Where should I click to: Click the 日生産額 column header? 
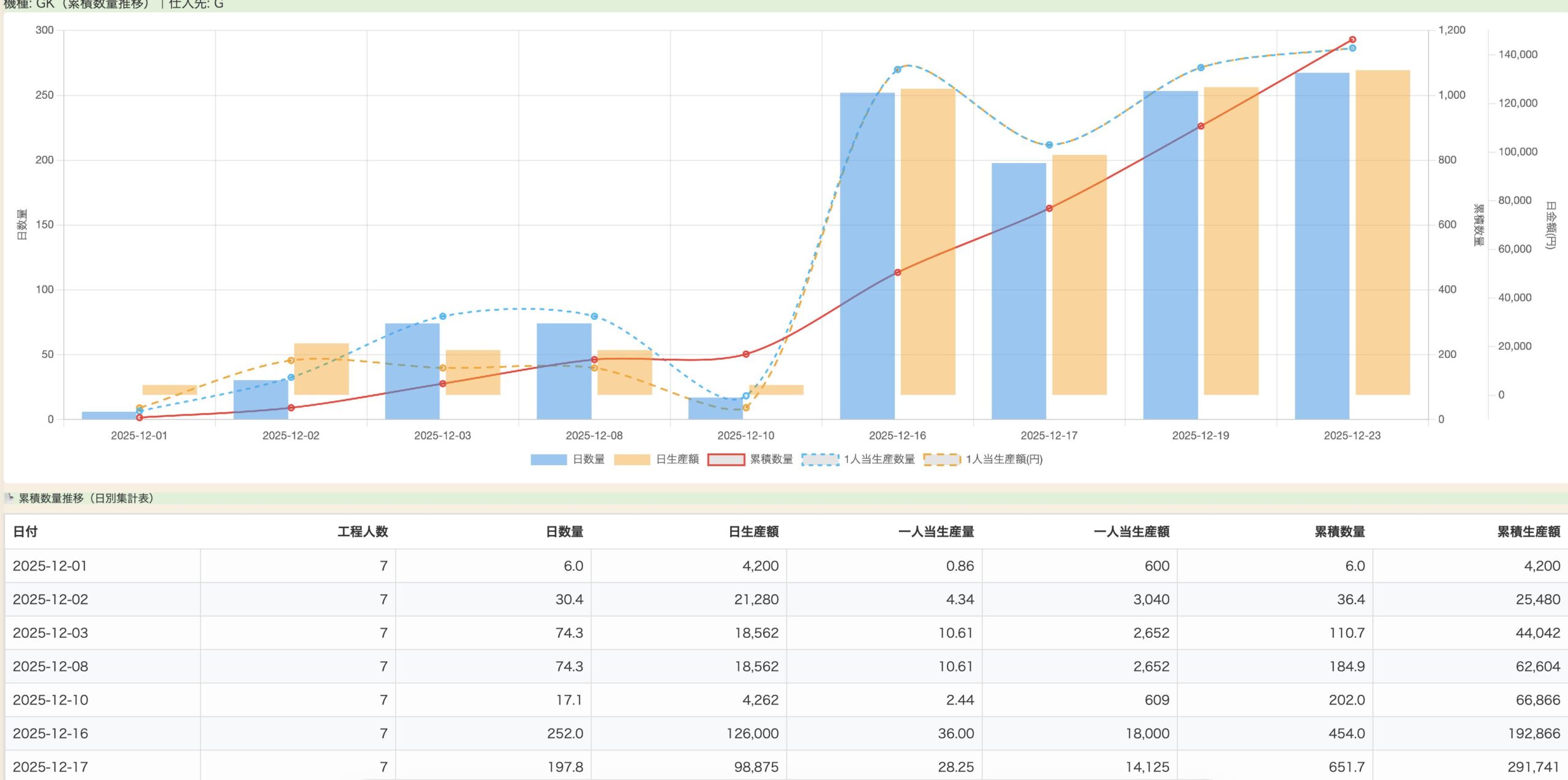(x=753, y=532)
